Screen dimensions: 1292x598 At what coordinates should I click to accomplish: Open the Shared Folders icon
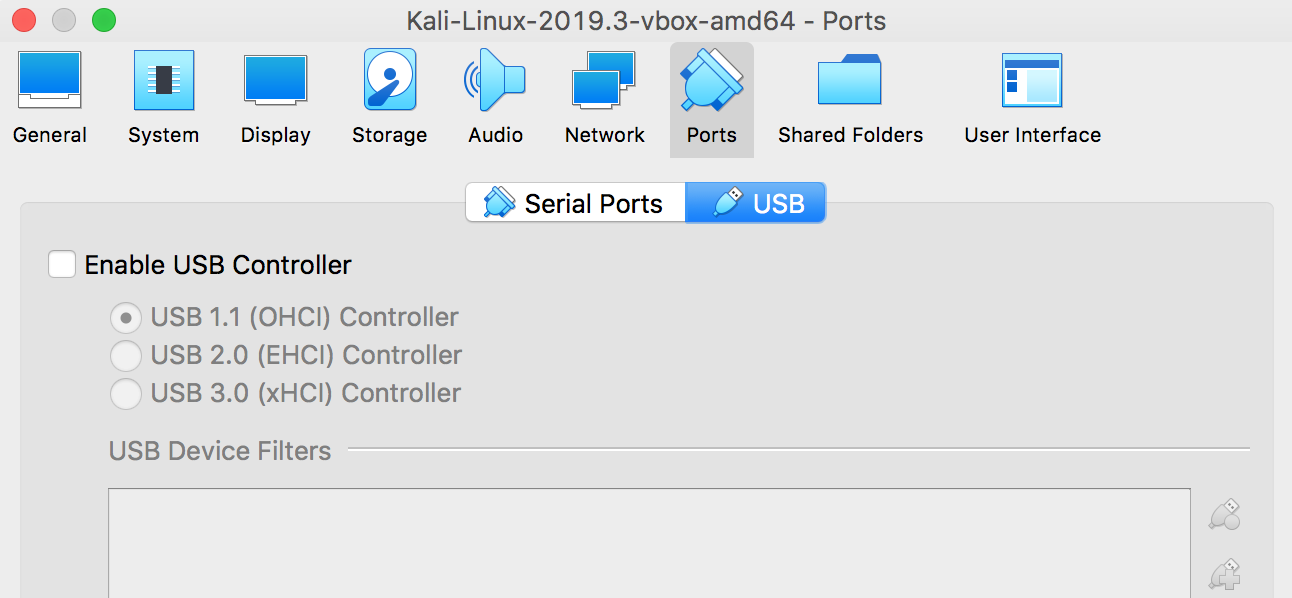850,80
